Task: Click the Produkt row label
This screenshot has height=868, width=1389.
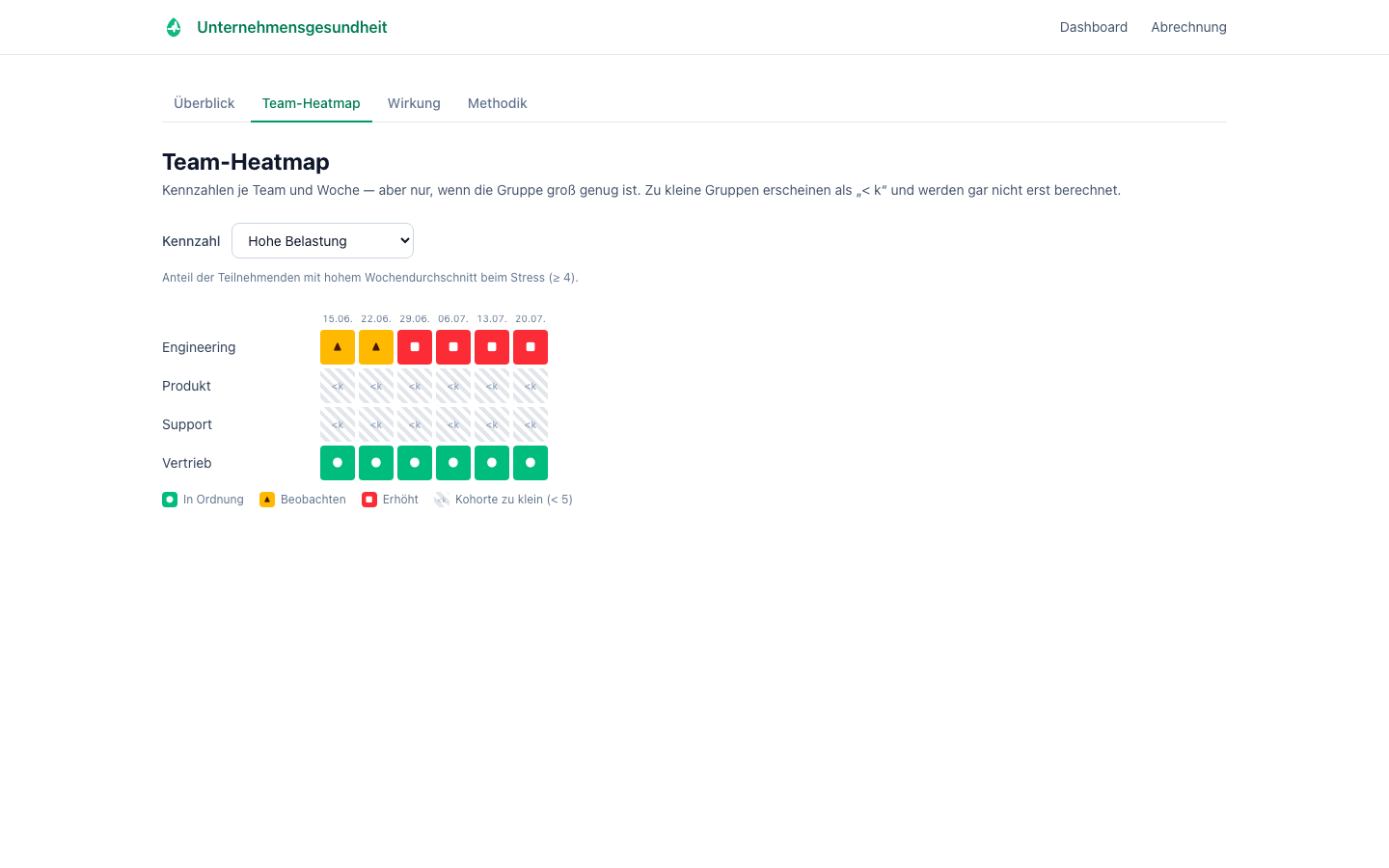Action: click(x=186, y=386)
